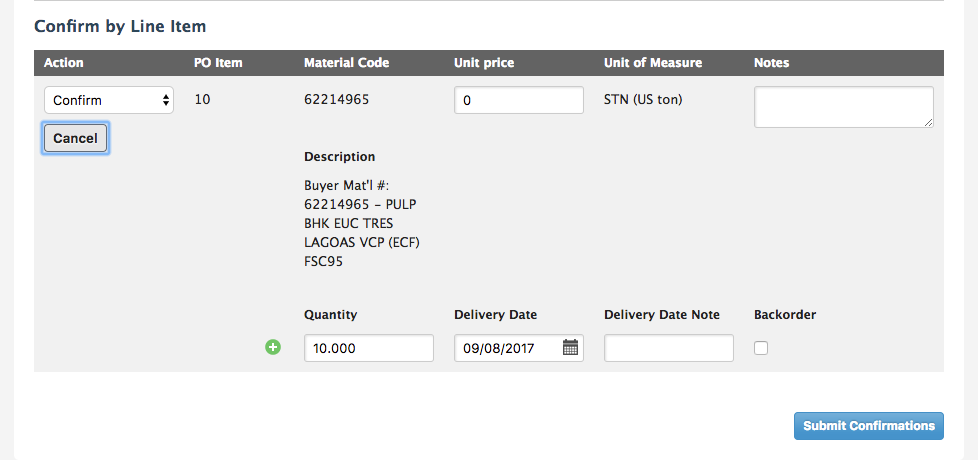978x460 pixels.
Task: Click the Notes column header
Action: [x=772, y=63]
